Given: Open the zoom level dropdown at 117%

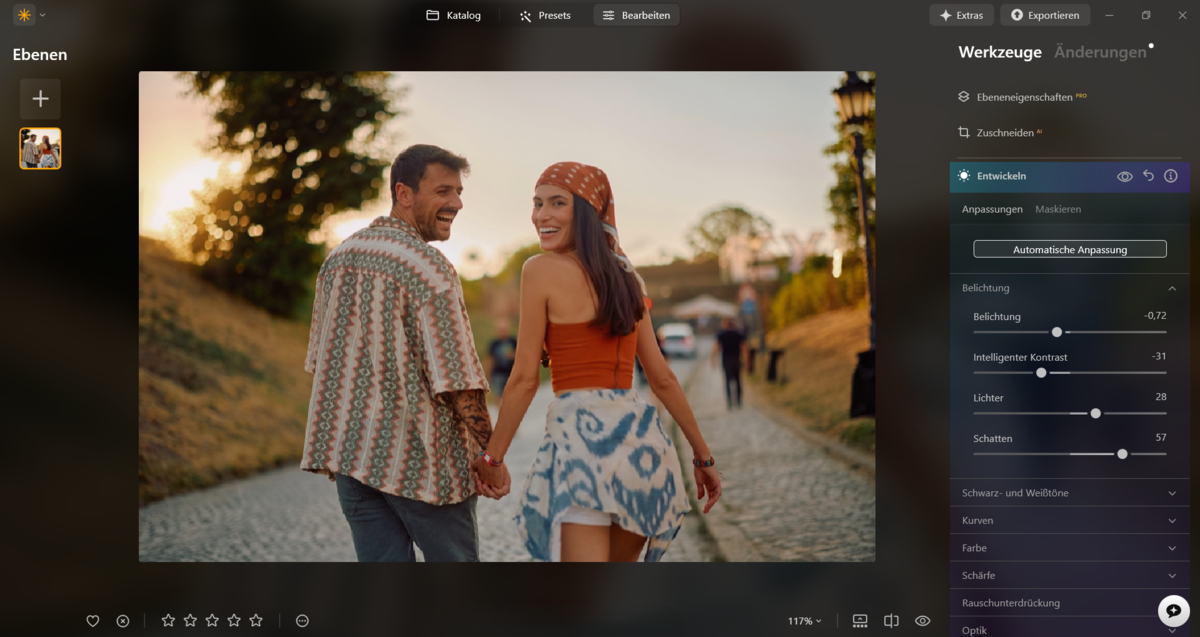Looking at the screenshot, I should pyautogui.click(x=805, y=620).
